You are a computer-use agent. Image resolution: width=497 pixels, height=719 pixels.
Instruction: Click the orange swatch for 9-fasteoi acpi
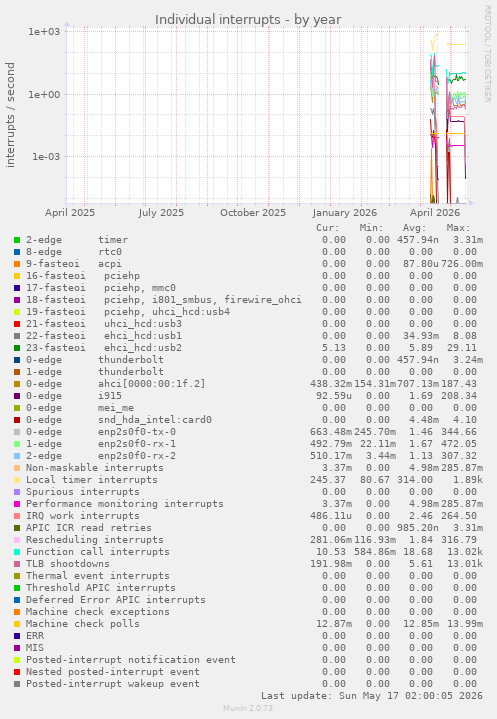pos(17,264)
